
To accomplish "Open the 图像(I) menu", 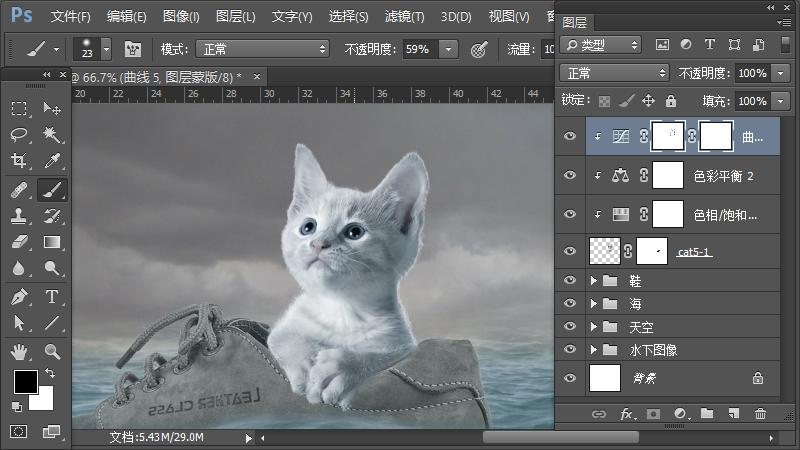I will (x=181, y=16).
